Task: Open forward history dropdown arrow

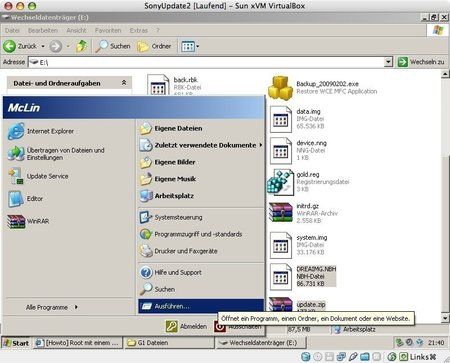Action: tap(68, 46)
